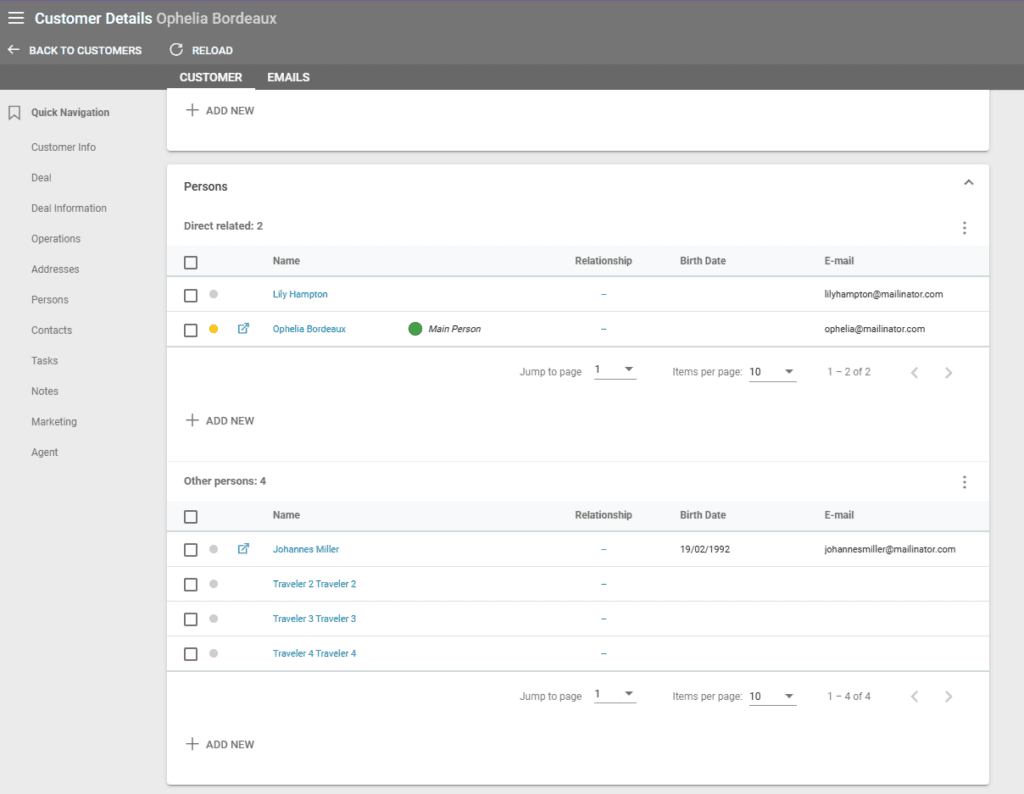This screenshot has height=794, width=1024.
Task: Click the Back to Customers arrow
Action: [14, 50]
